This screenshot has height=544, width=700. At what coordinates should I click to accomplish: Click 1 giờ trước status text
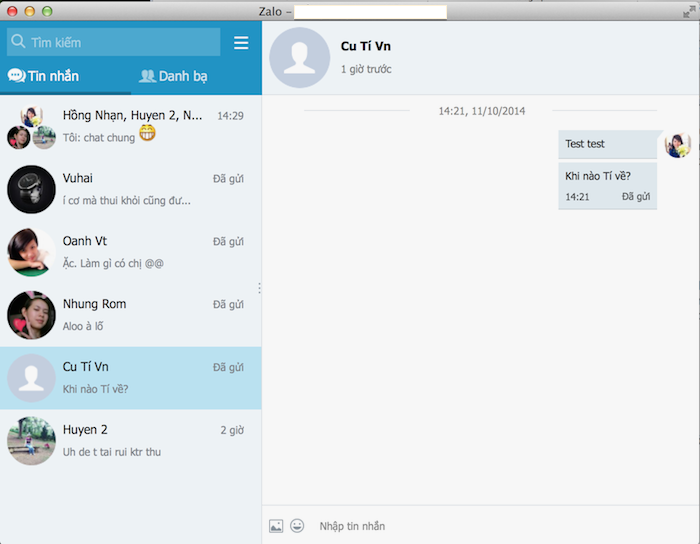(x=366, y=69)
